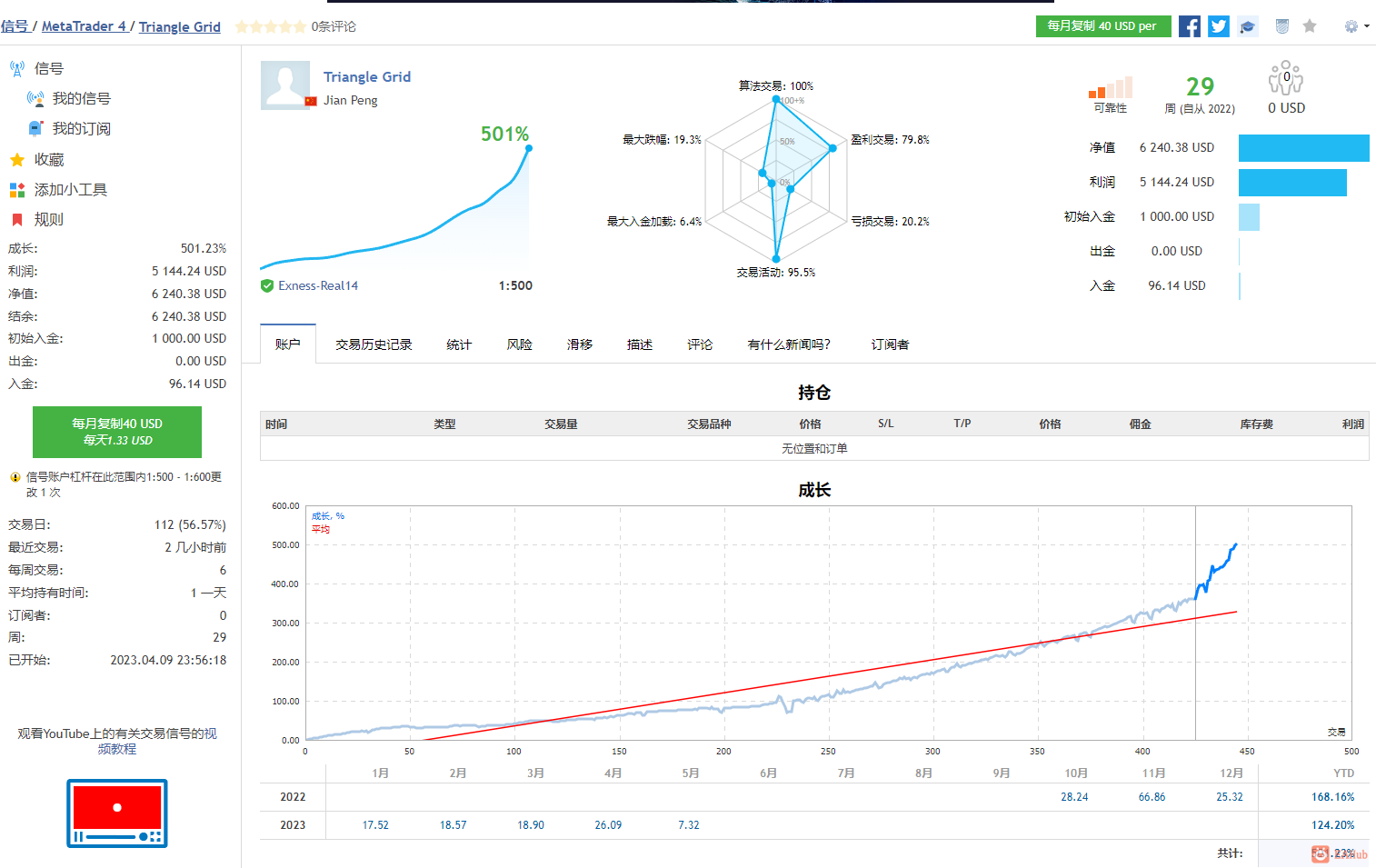Open the settings gear dropdown

point(1356,26)
